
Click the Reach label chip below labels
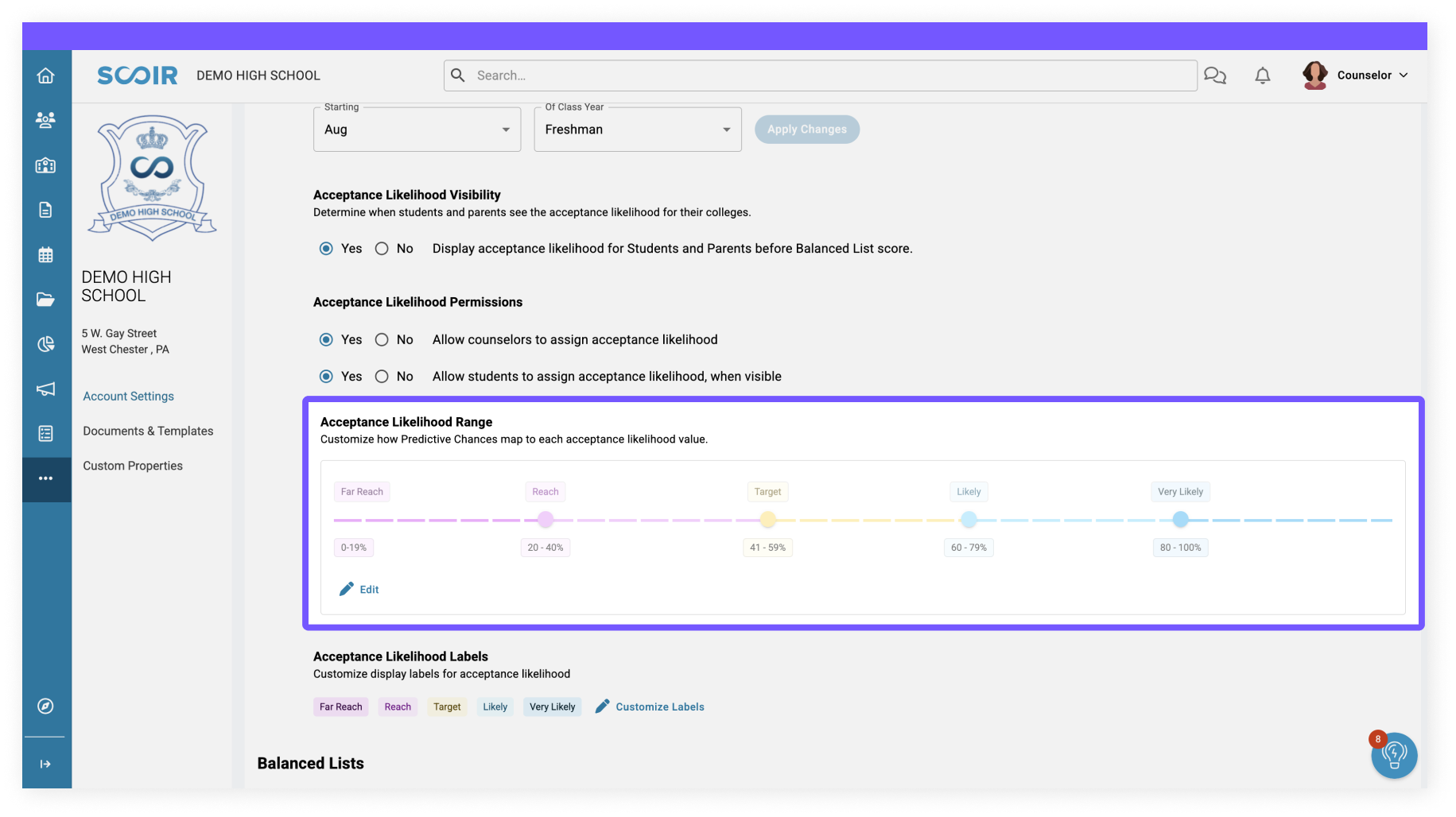click(x=398, y=707)
